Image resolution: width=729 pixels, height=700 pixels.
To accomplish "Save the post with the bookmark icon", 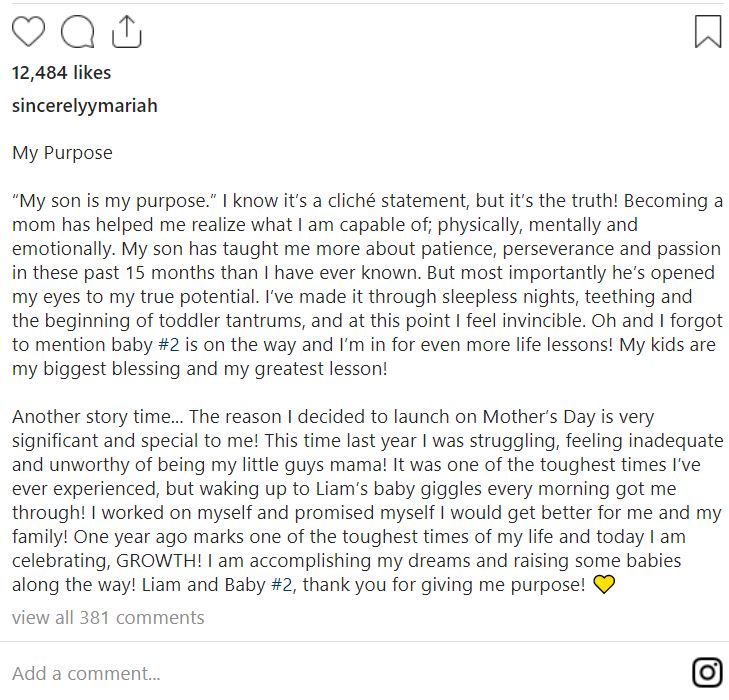I will click(x=708, y=31).
